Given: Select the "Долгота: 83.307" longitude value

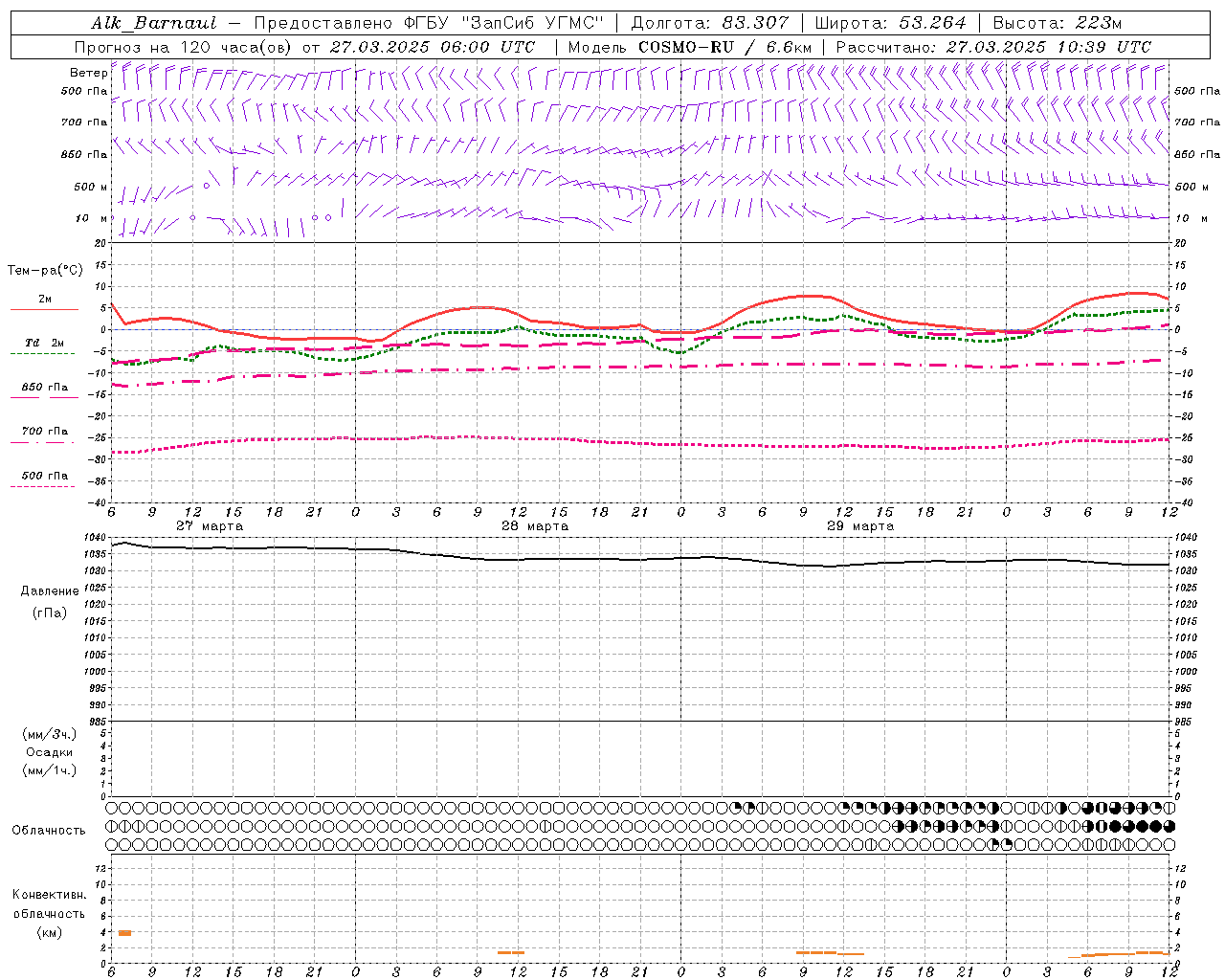Looking at the screenshot, I should point(710,23).
